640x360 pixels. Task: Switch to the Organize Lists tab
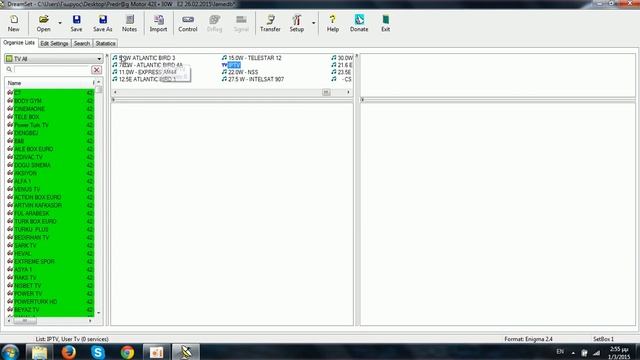pos(19,43)
